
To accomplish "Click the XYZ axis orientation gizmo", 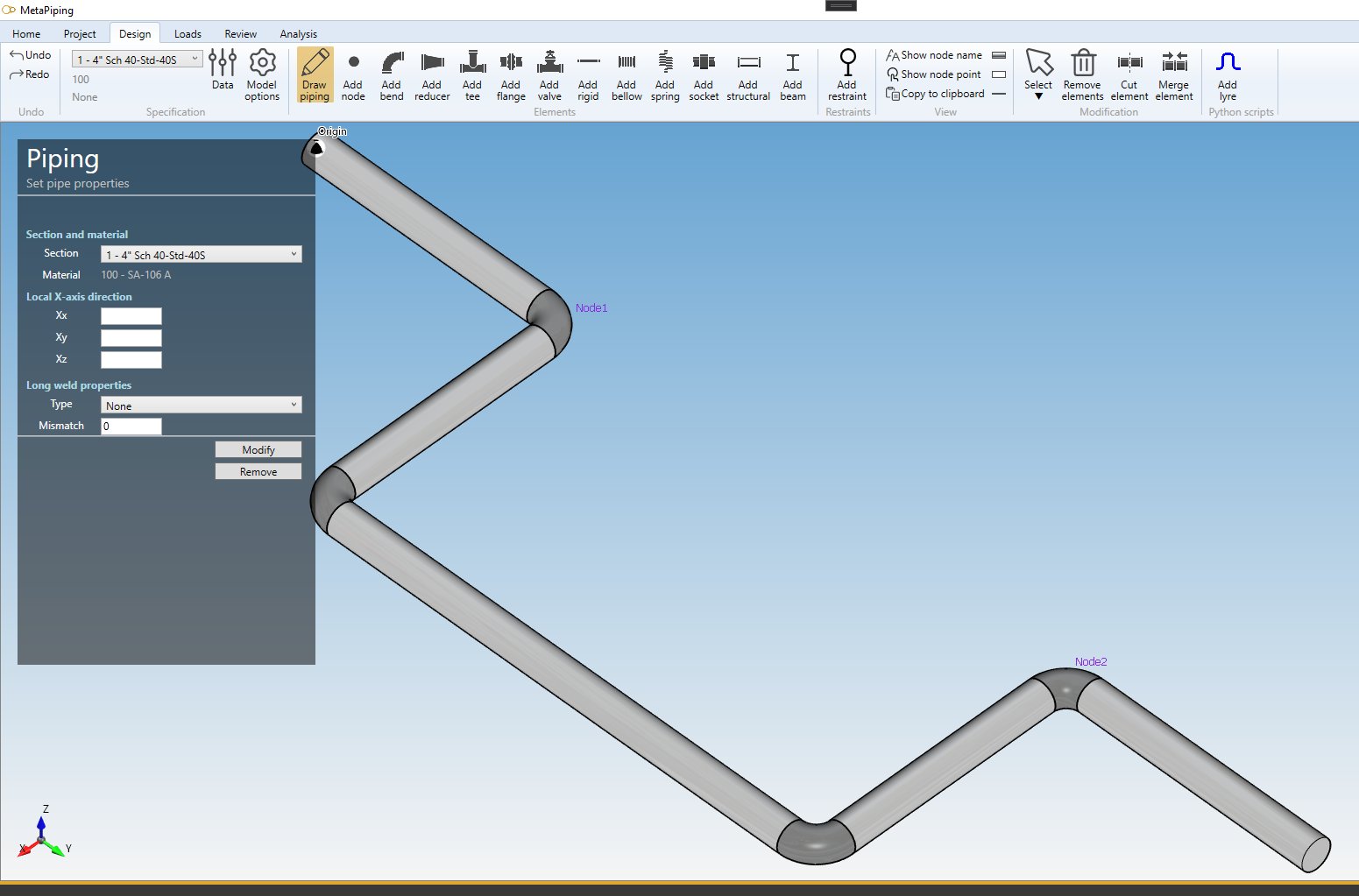I will coord(43,832).
